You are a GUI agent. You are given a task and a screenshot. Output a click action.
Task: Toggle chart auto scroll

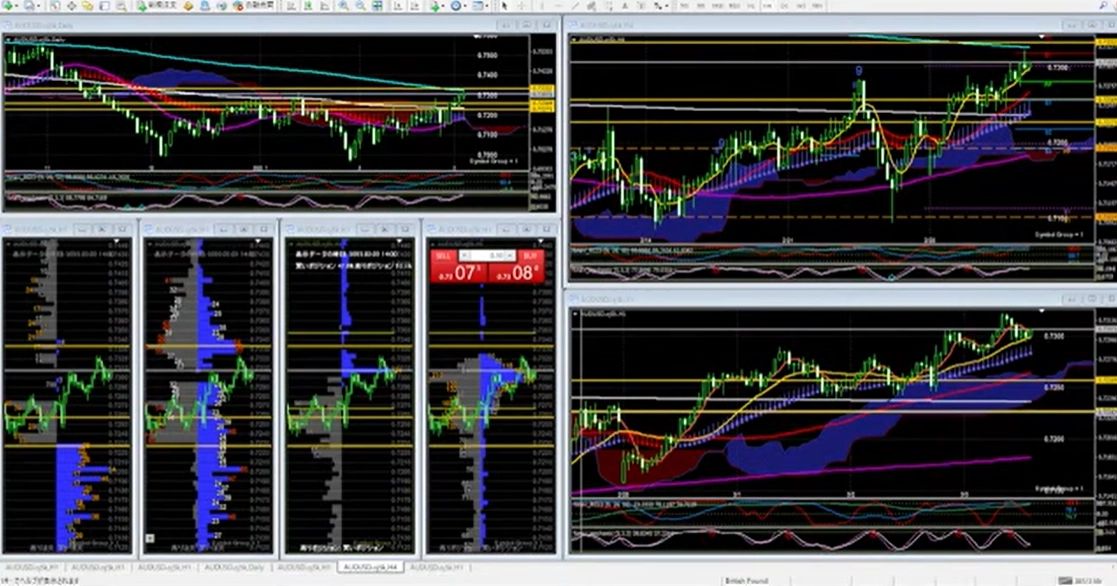click(398, 6)
